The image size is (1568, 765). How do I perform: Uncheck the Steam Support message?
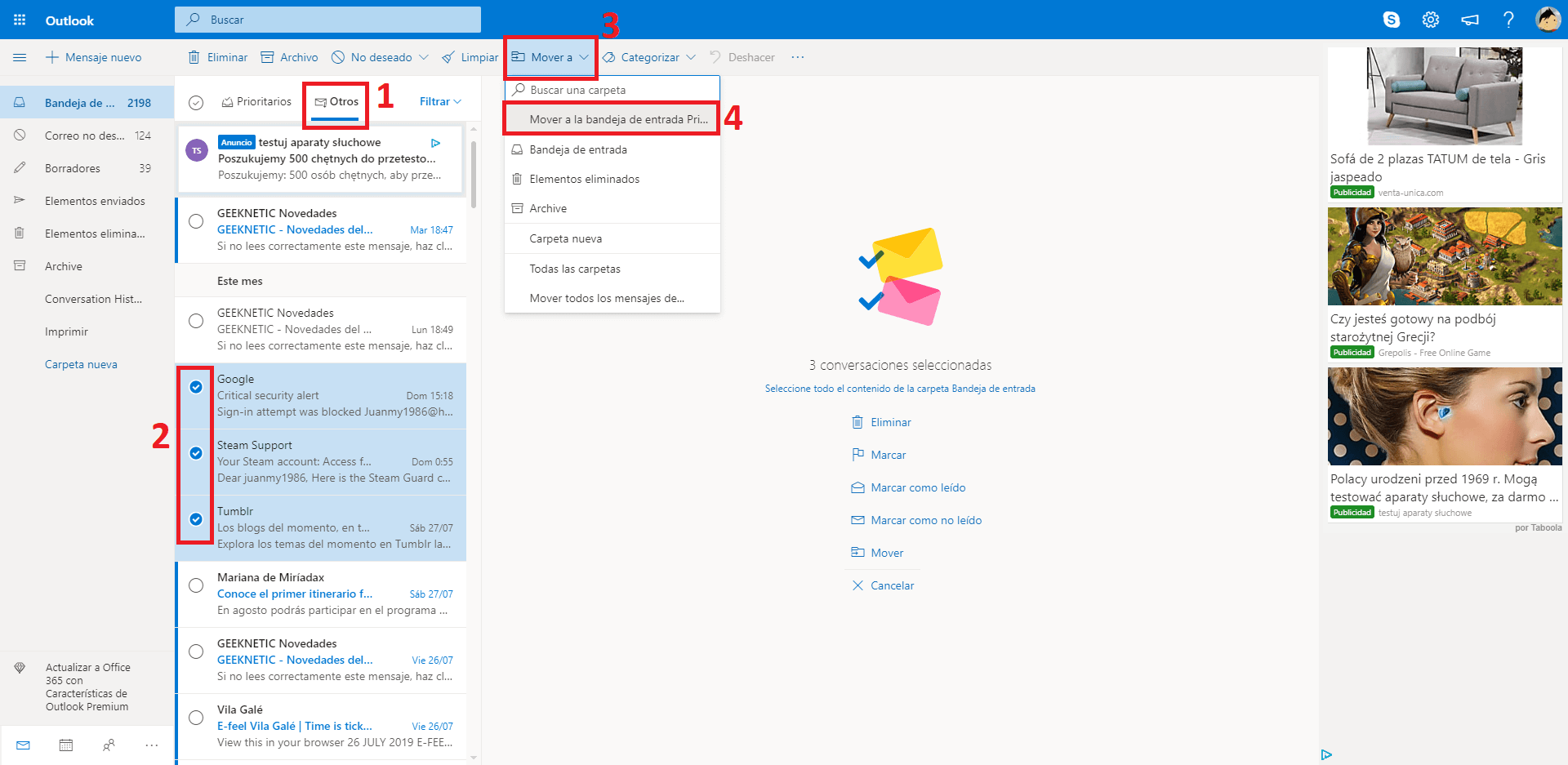pyautogui.click(x=196, y=453)
